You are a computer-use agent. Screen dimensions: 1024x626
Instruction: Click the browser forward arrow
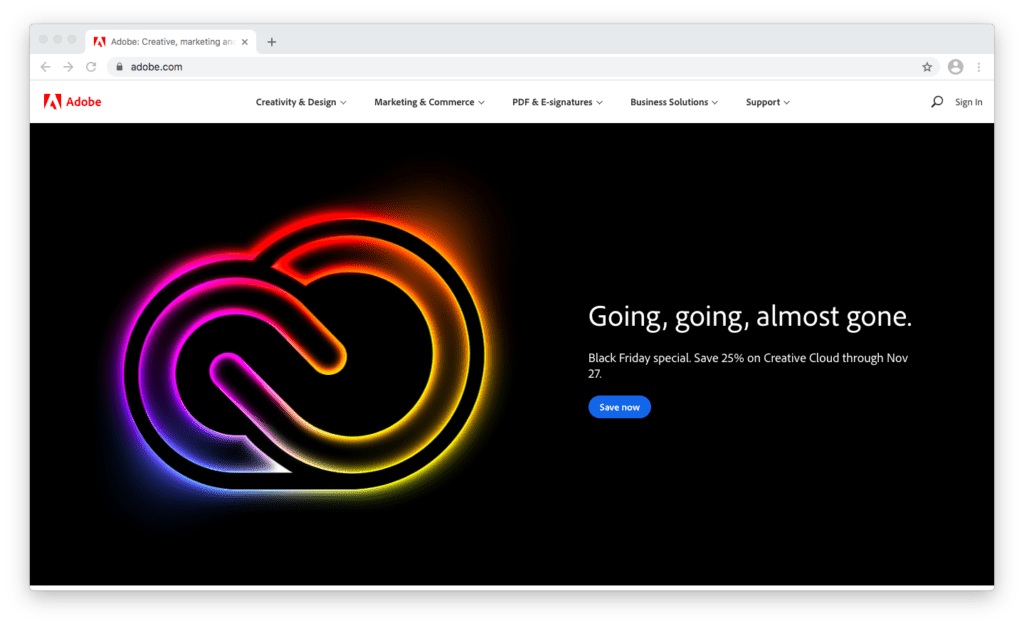pos(68,67)
